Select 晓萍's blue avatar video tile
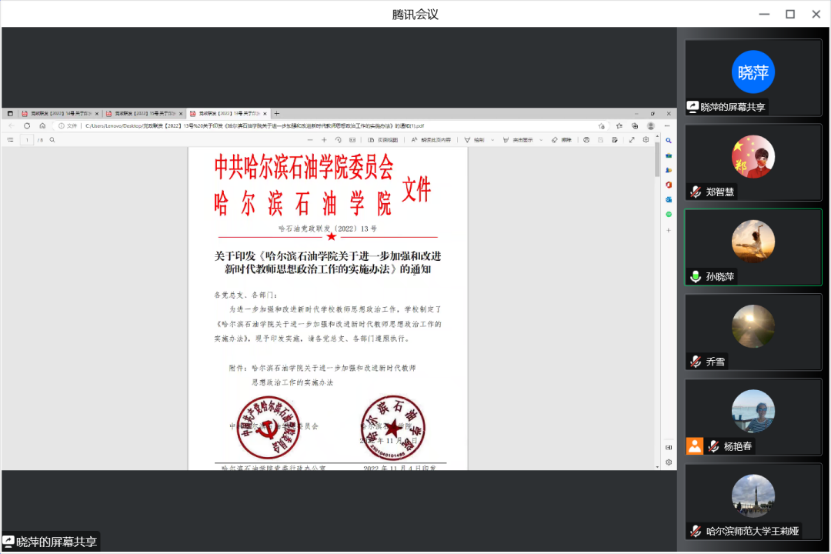 pos(753,73)
